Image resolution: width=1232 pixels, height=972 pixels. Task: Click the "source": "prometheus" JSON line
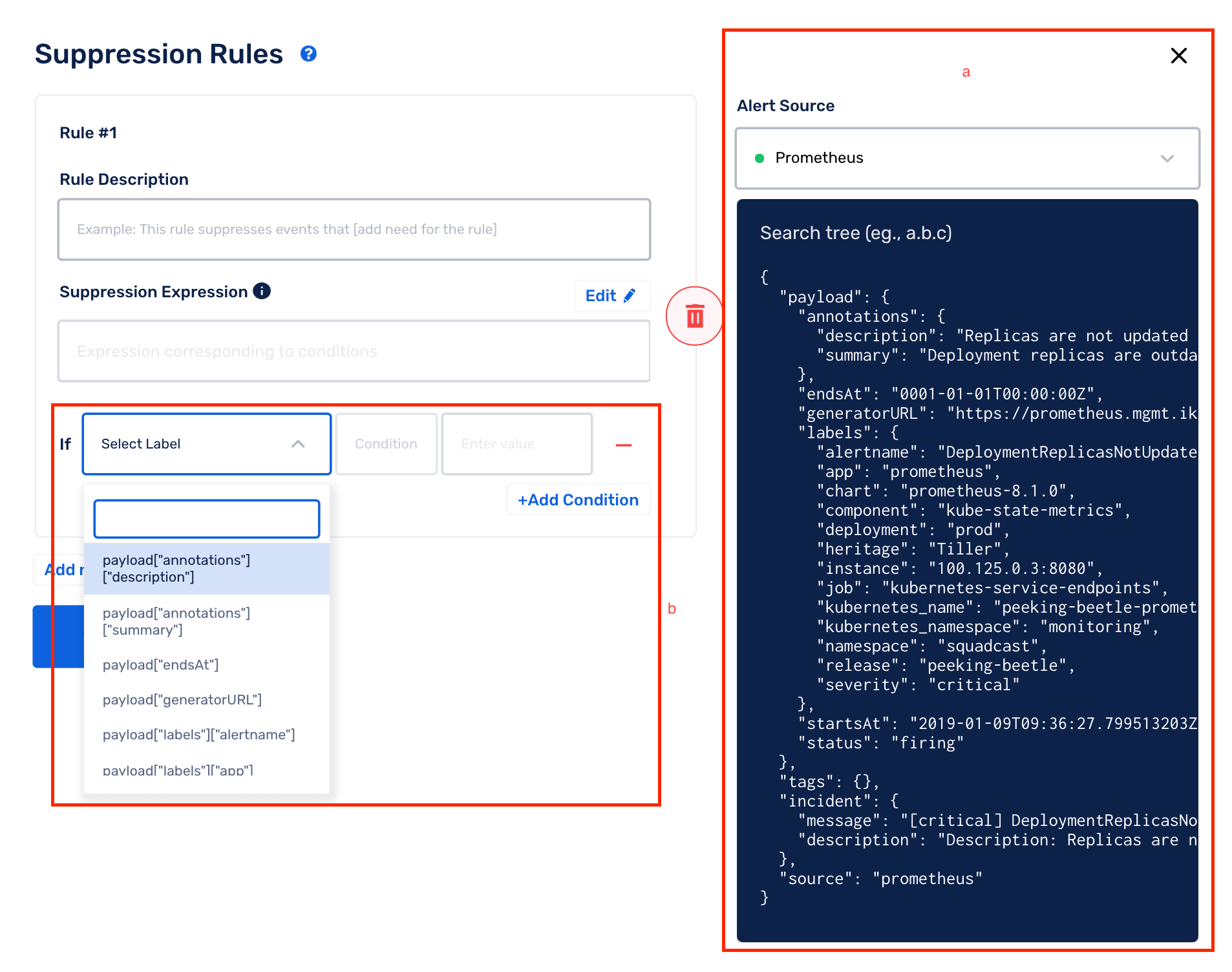pos(880,879)
